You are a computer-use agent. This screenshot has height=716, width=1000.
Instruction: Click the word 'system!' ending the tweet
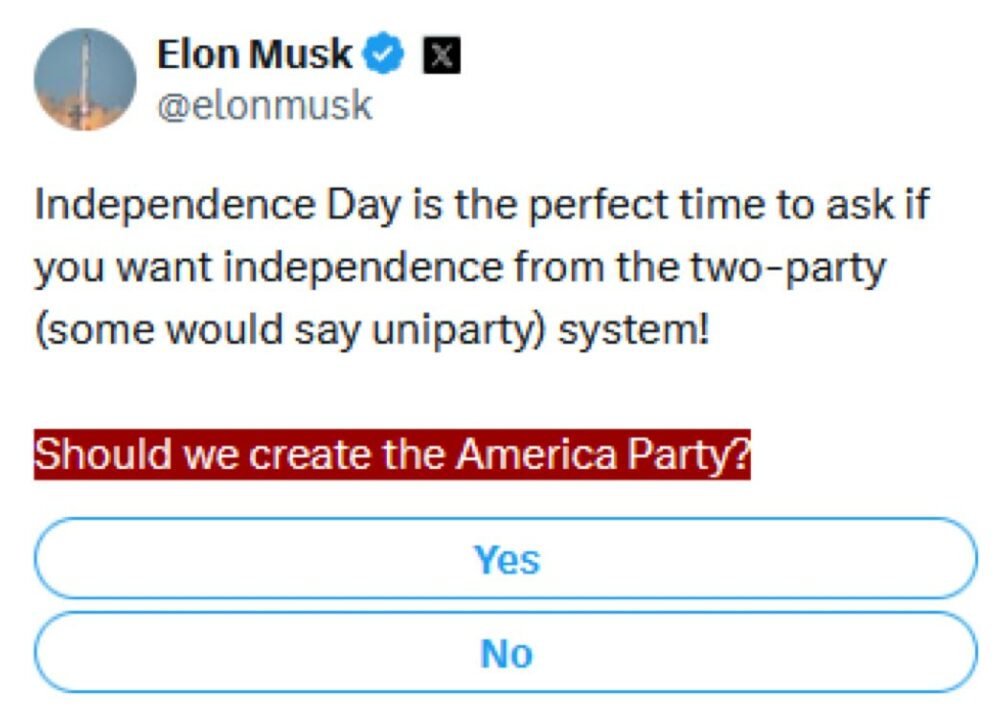(x=633, y=330)
